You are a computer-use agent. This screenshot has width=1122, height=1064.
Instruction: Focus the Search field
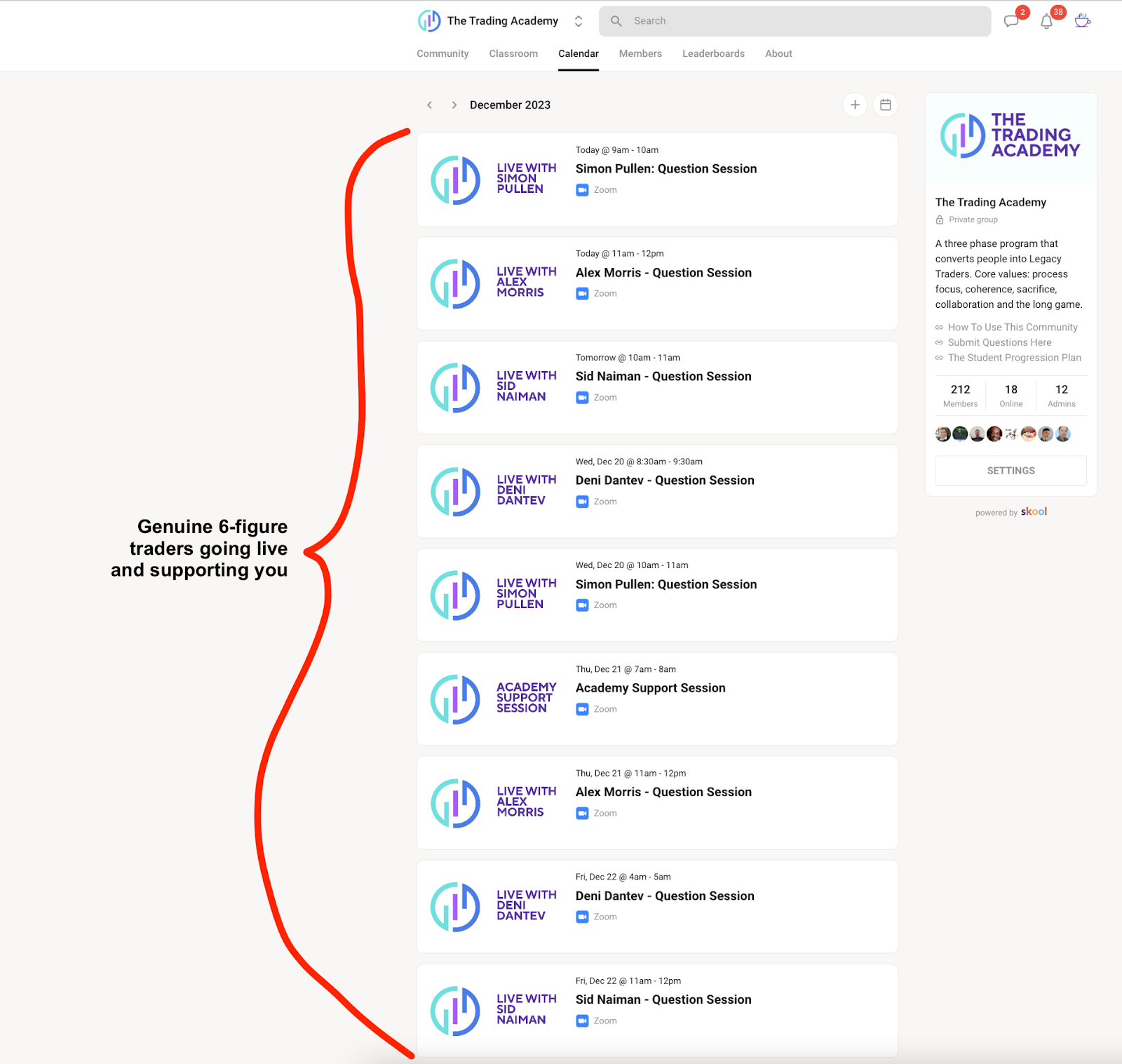click(x=795, y=21)
